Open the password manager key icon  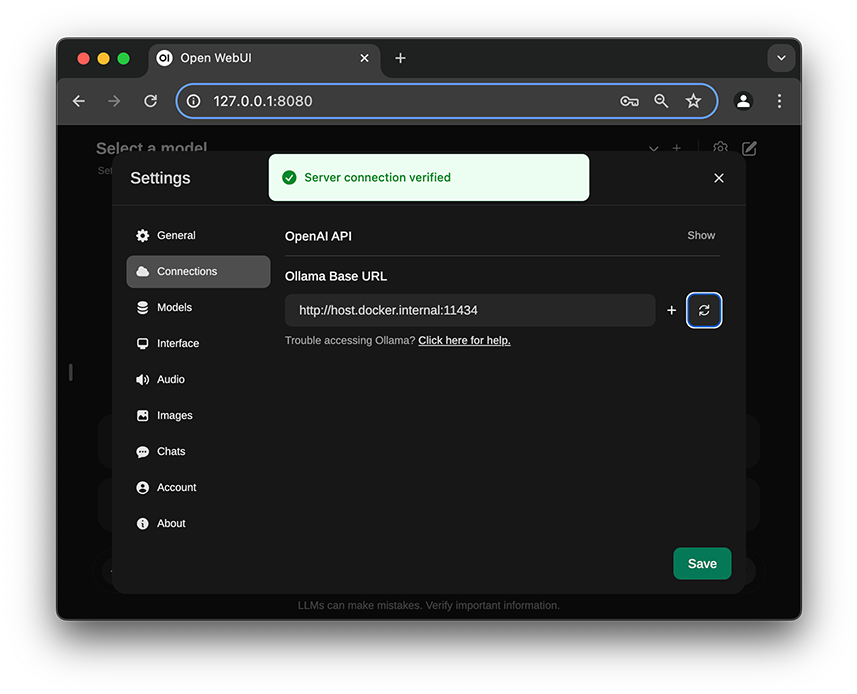(629, 101)
